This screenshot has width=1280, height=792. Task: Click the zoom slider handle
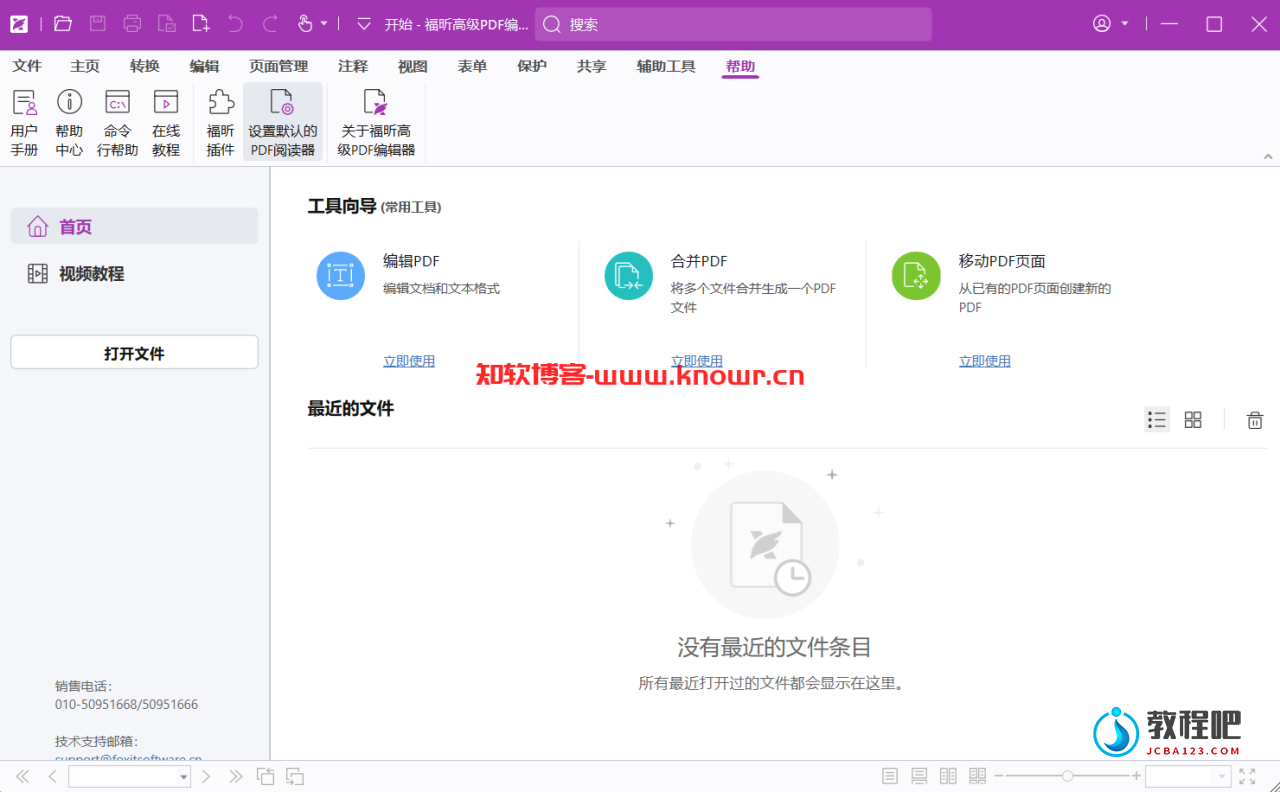[x=1068, y=776]
